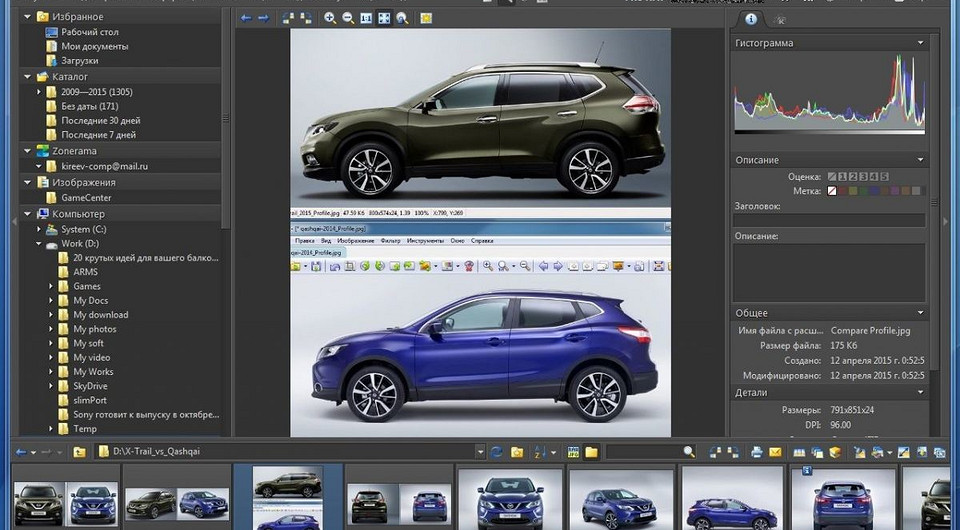Open Мои документы folder
The image size is (960, 530).
[94, 46]
